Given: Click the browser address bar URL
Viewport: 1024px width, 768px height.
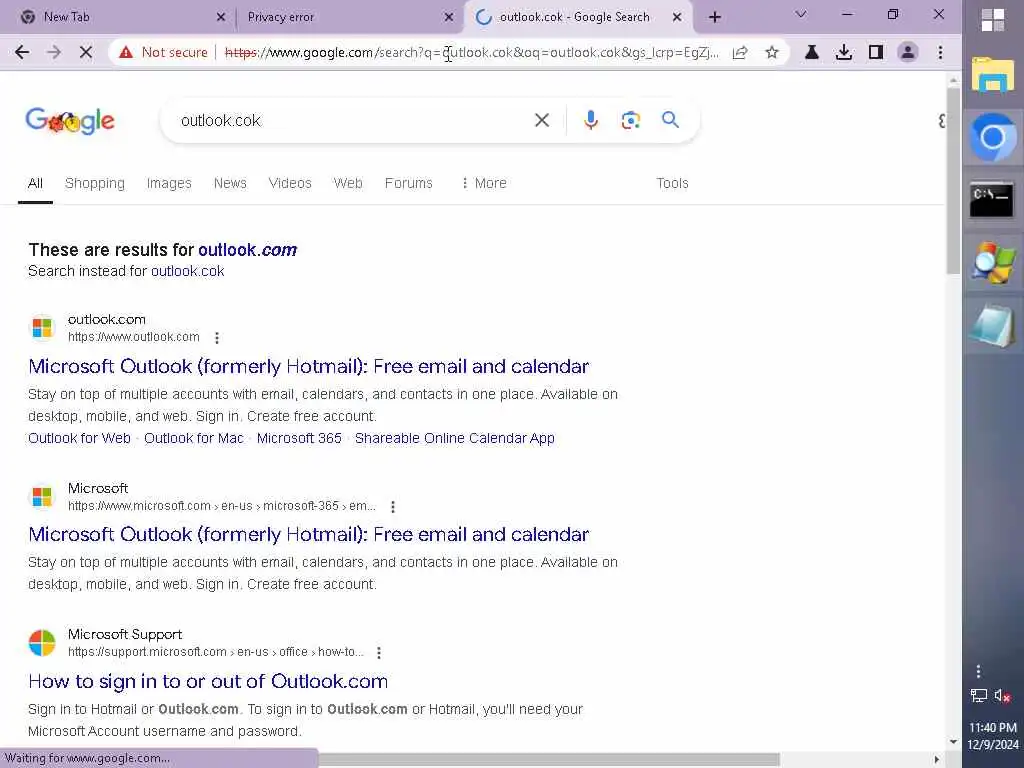Looking at the screenshot, I should 472,52.
